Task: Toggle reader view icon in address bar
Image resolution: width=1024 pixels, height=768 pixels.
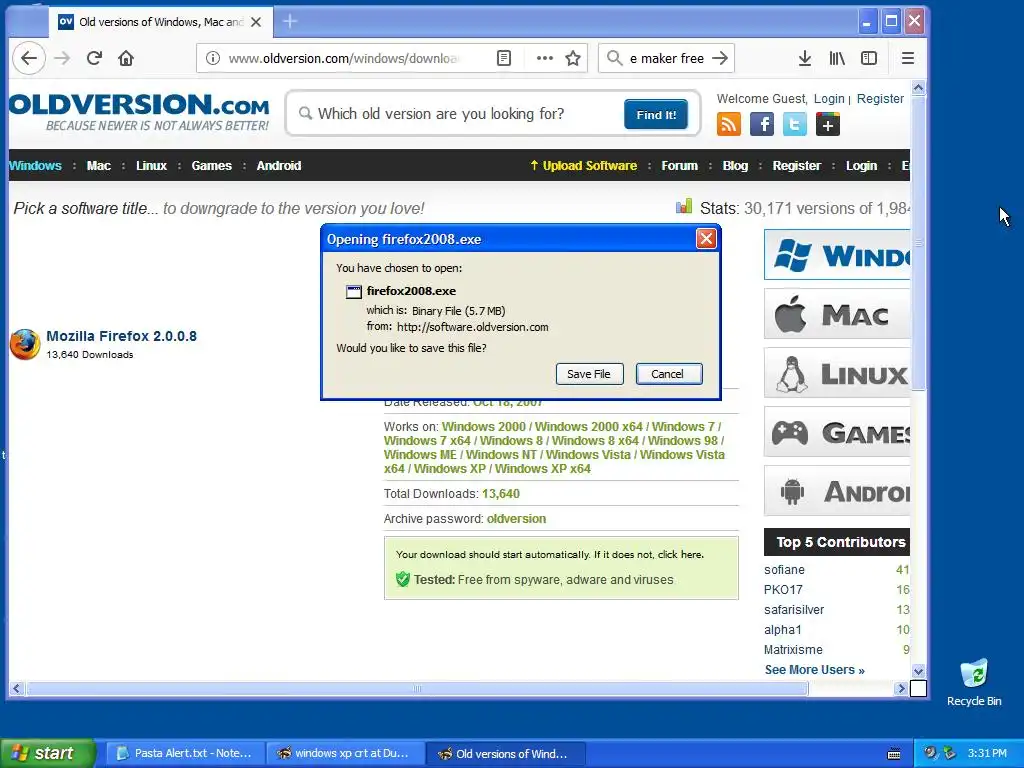Action: coord(504,58)
